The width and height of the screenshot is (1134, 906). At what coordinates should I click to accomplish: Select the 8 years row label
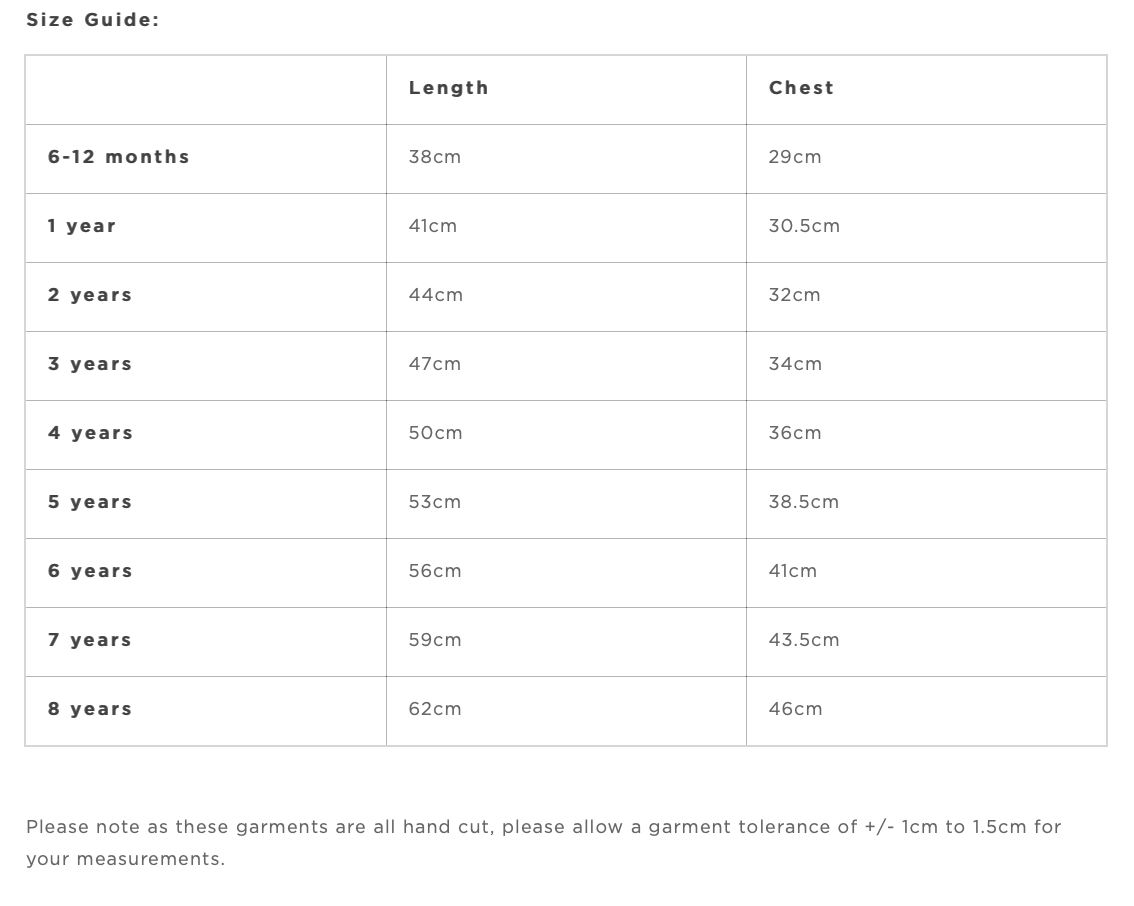click(90, 709)
